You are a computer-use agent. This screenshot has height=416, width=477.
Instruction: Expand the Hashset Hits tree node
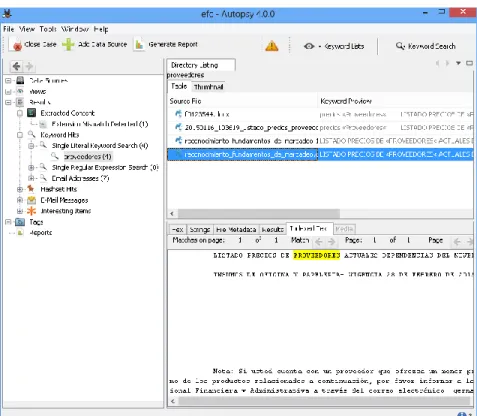pyautogui.click(x=20, y=189)
